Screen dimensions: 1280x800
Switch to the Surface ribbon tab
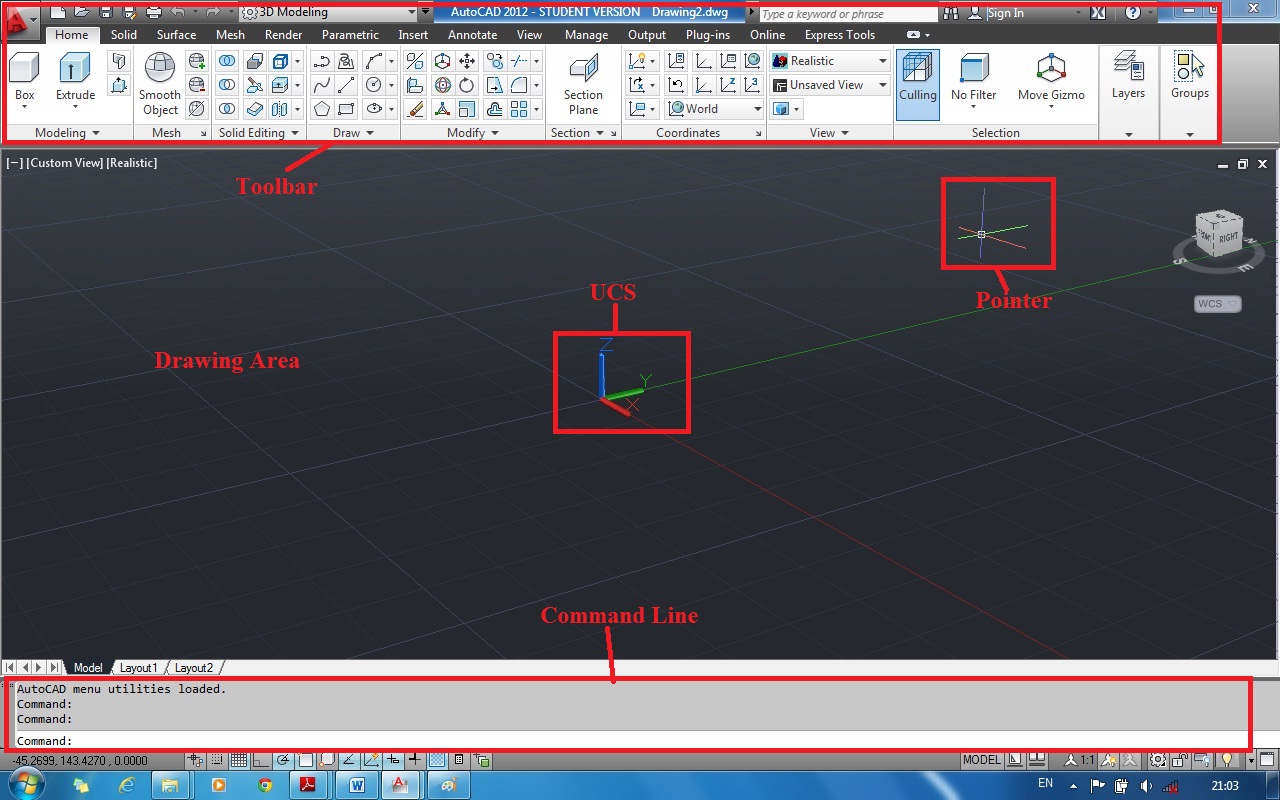click(x=176, y=35)
